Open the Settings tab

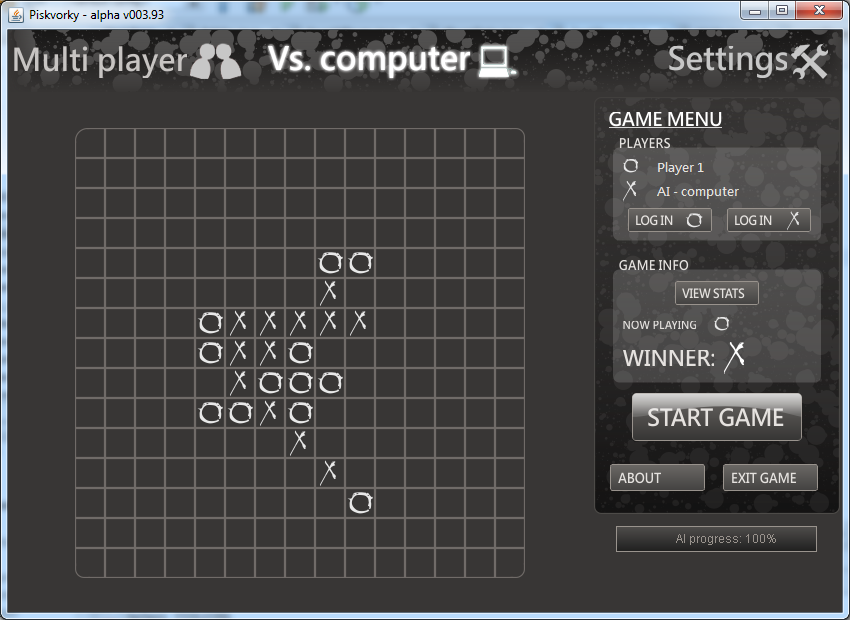(748, 60)
